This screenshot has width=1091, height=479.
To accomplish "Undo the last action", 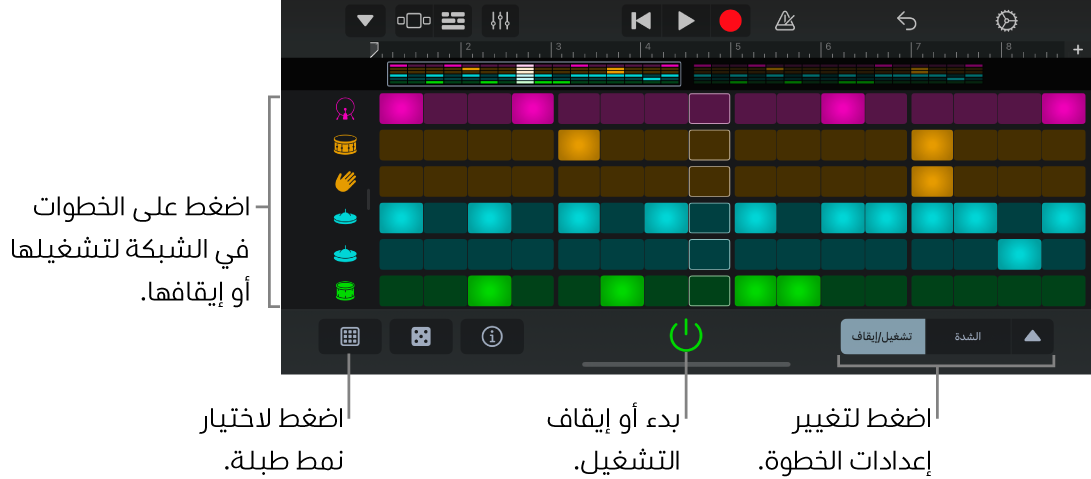I will click(907, 22).
